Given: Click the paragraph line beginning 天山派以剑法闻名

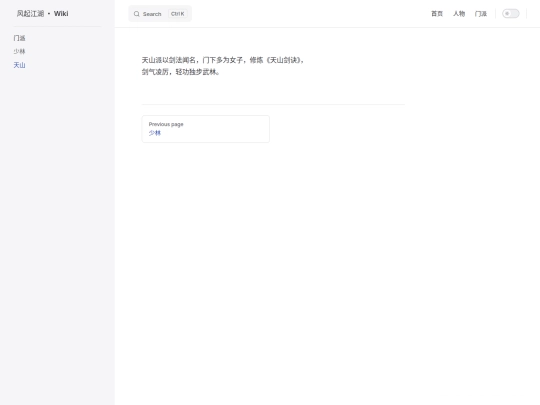Looking at the screenshot, I should (223, 60).
